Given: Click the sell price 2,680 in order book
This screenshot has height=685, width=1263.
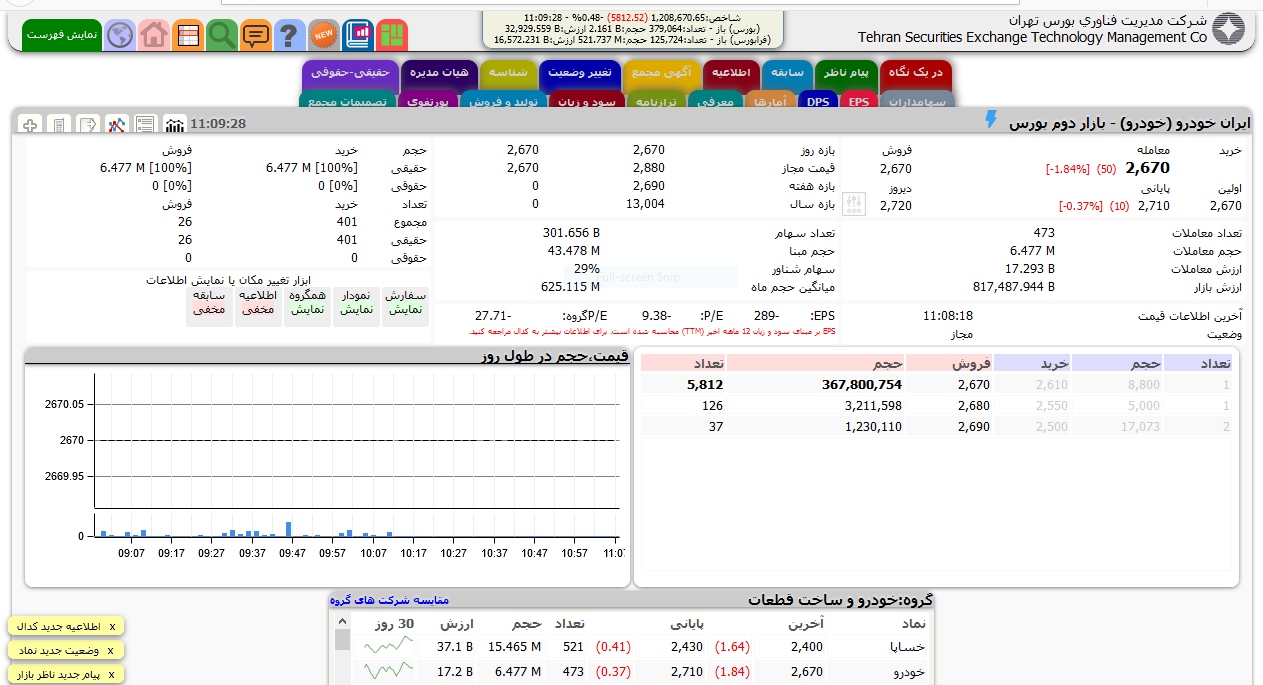Looking at the screenshot, I should pos(973,405).
